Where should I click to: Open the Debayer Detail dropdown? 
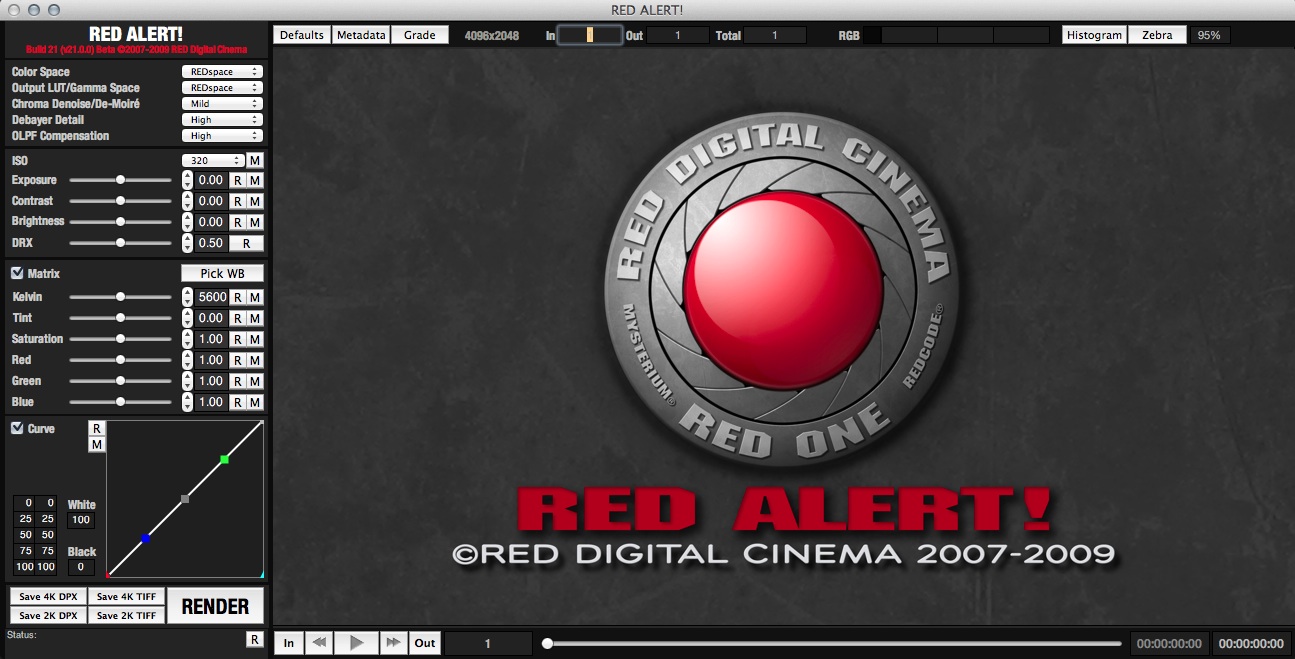click(x=222, y=120)
